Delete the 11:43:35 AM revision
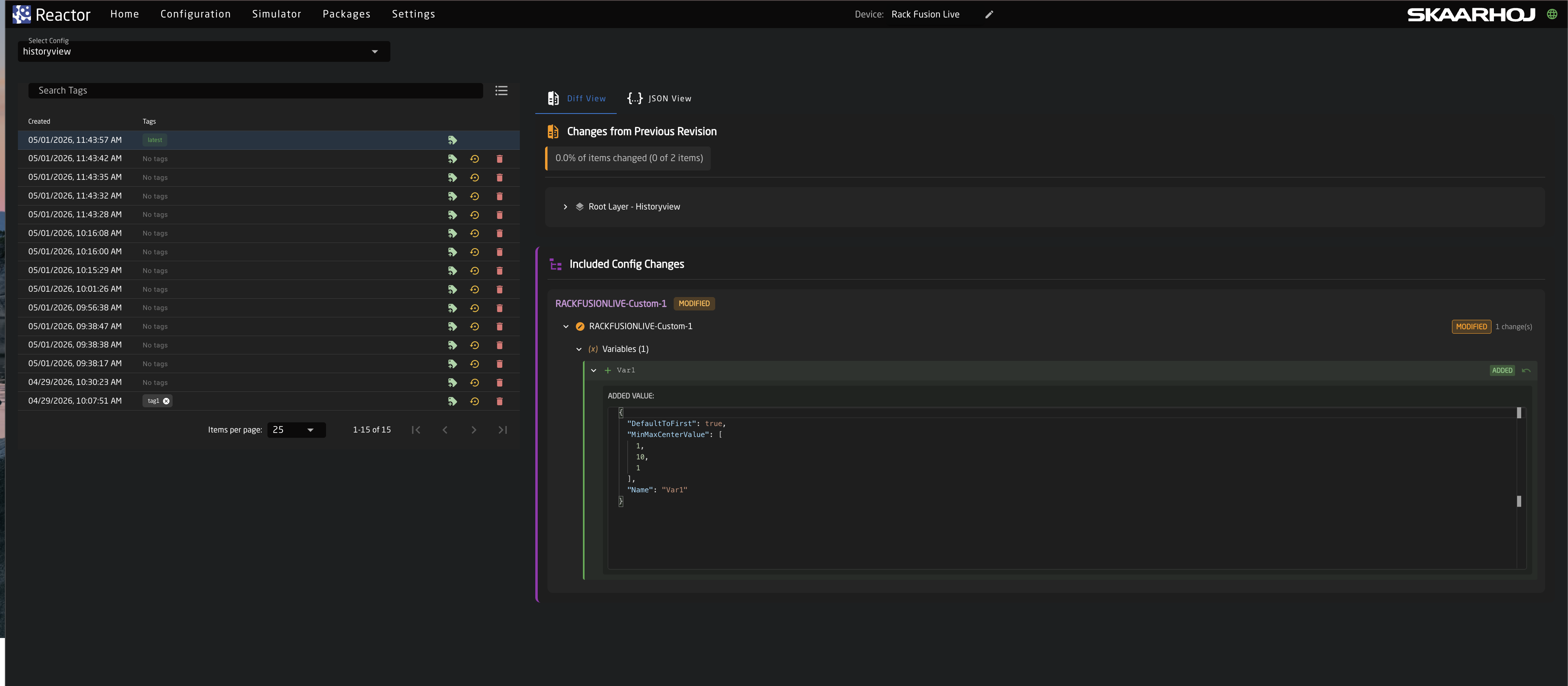The image size is (1568, 686). point(500,177)
